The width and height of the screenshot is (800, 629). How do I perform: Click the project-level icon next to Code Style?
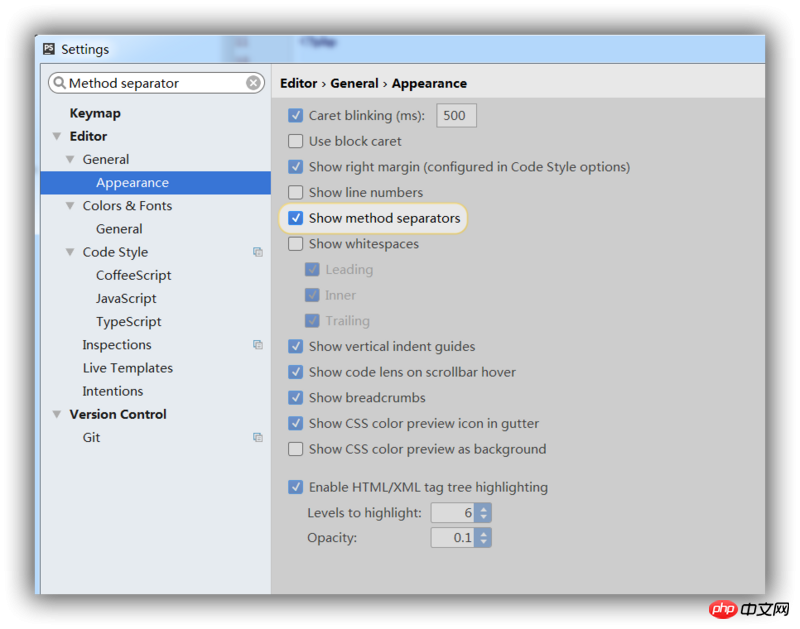coord(258,252)
